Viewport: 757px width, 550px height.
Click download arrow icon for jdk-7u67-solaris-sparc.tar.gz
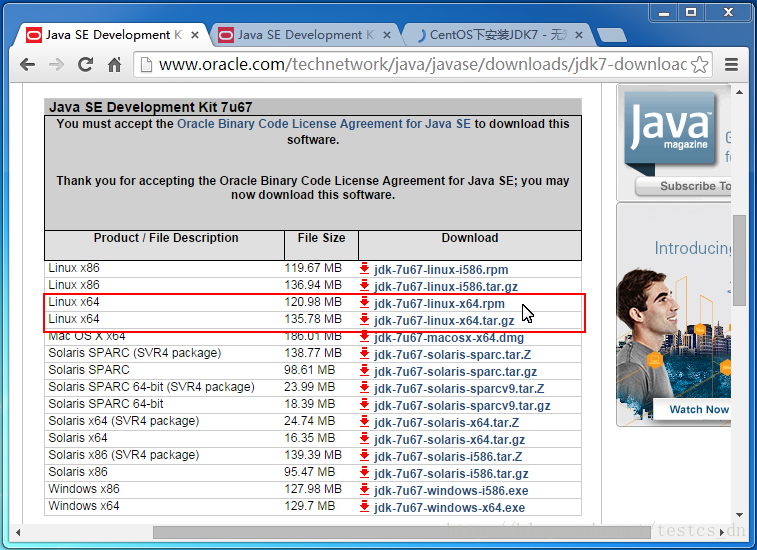(364, 370)
